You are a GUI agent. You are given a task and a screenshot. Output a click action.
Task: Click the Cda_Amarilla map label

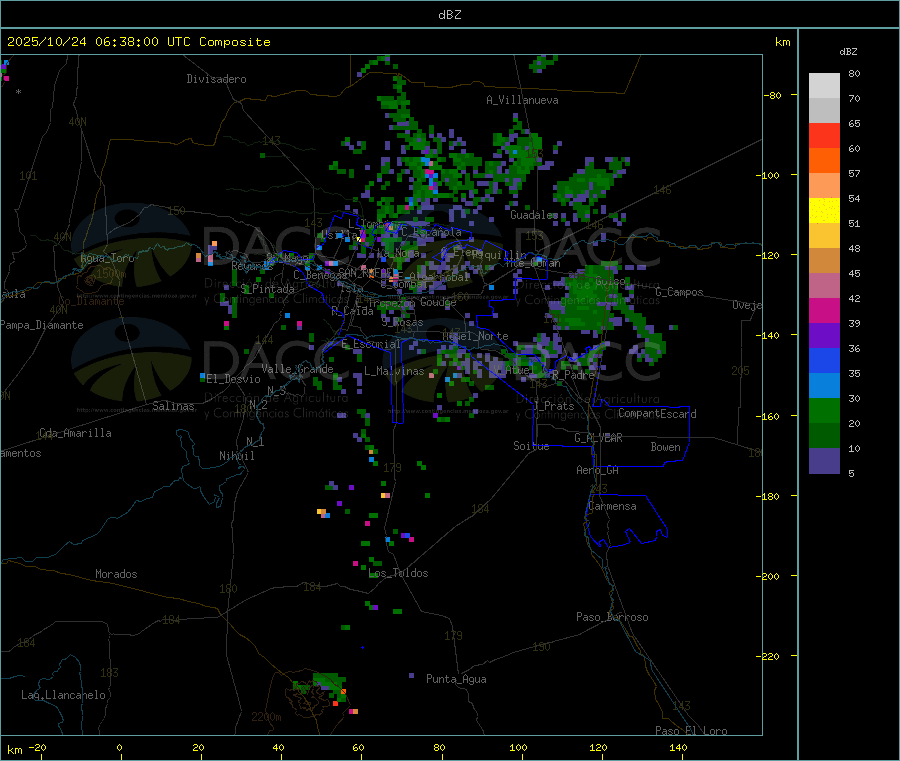coord(75,433)
